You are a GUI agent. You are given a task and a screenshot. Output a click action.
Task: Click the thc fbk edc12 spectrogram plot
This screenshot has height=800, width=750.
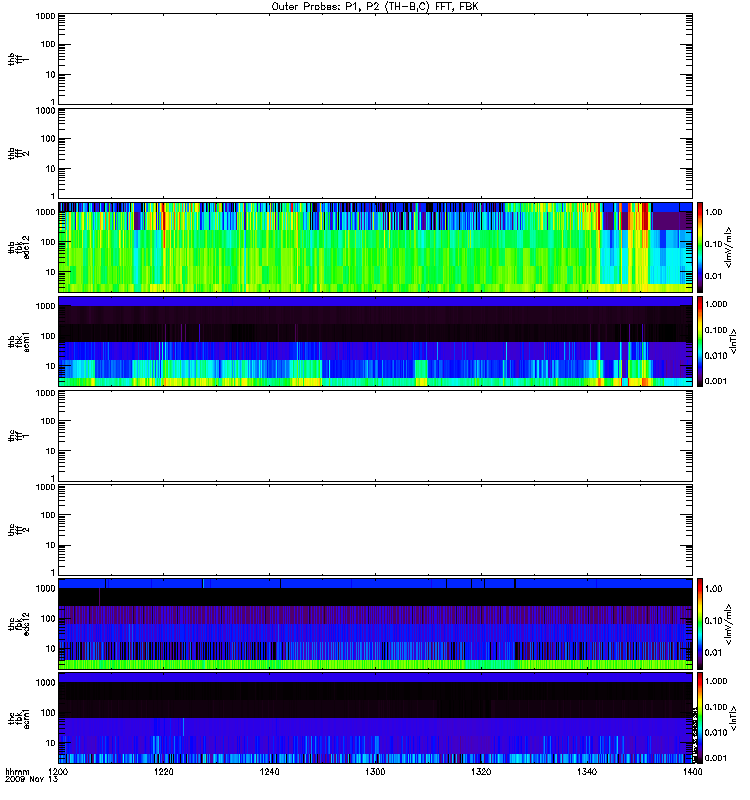375,624
